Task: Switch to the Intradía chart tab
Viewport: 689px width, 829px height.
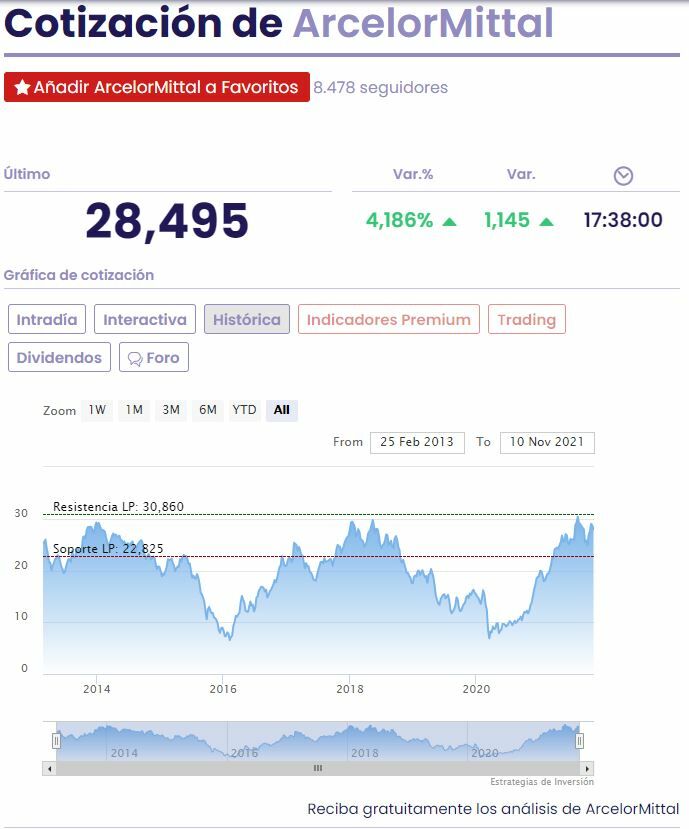Action: pos(47,319)
